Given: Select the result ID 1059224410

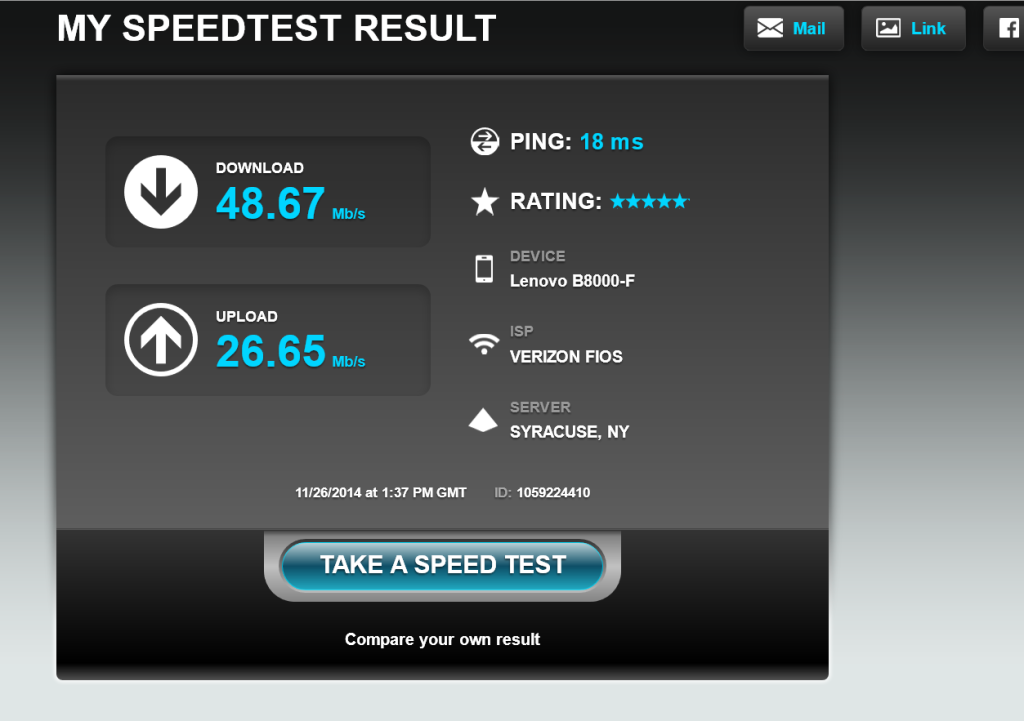Looking at the screenshot, I should pos(553,492).
